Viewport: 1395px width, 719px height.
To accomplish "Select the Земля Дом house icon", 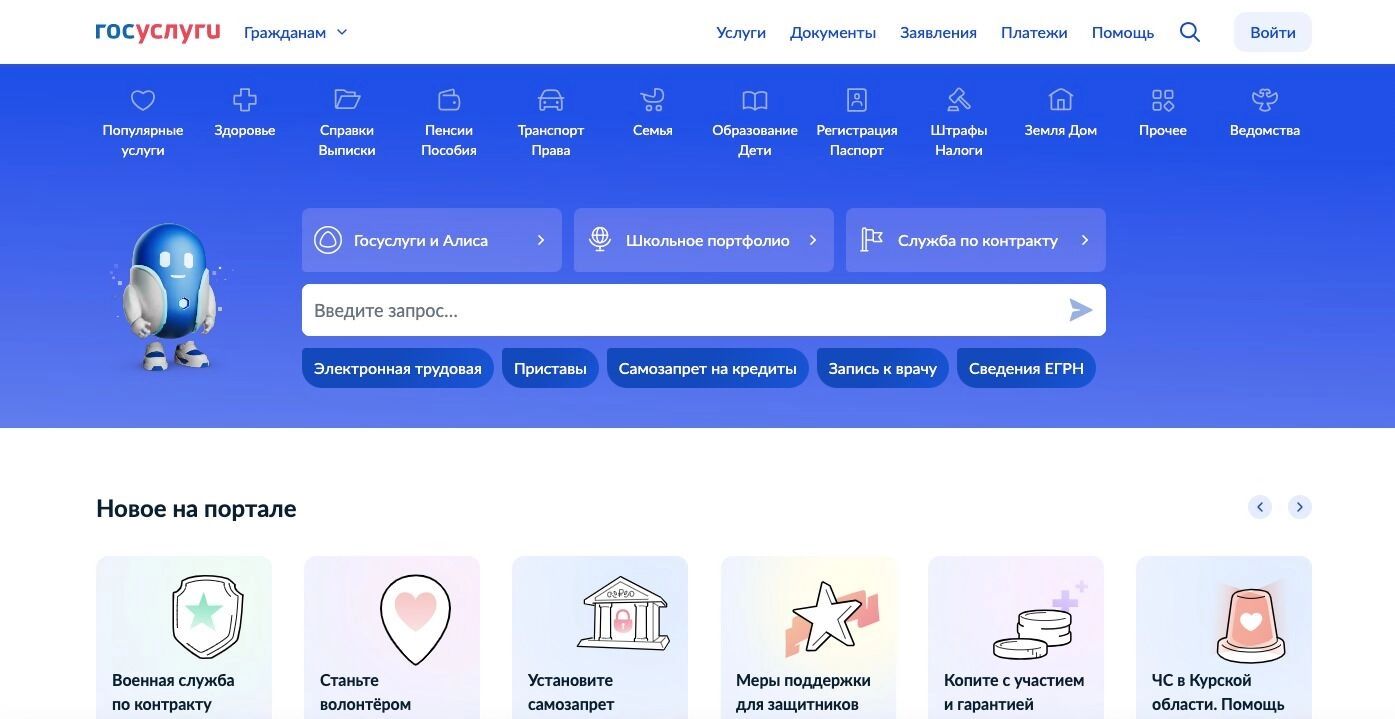I will (x=1060, y=100).
